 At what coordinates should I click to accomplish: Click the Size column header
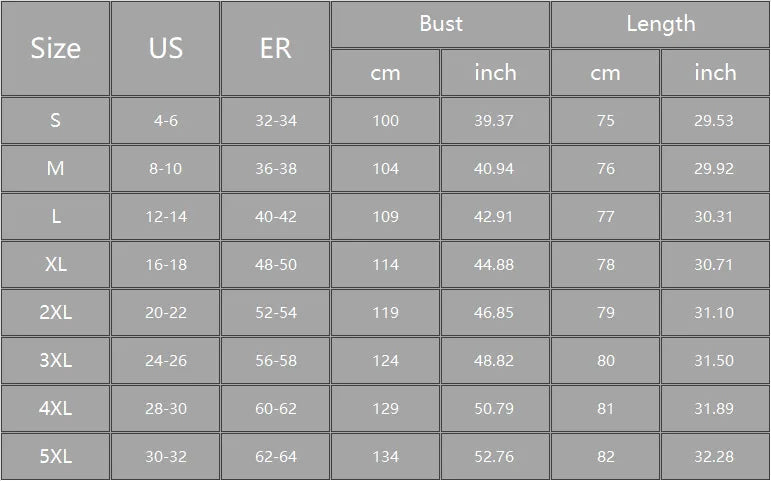pyautogui.click(x=56, y=48)
